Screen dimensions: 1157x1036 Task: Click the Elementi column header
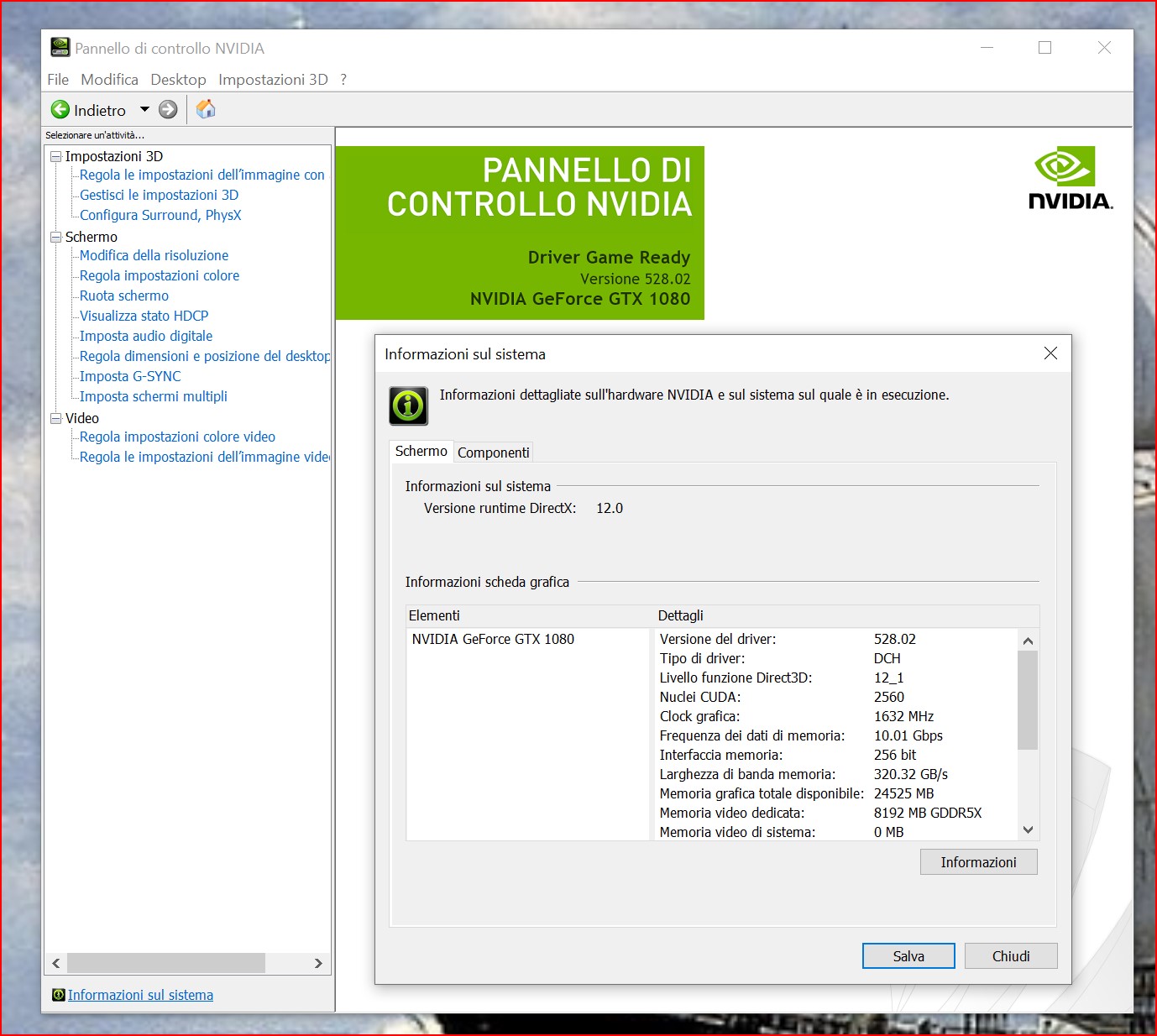[529, 615]
